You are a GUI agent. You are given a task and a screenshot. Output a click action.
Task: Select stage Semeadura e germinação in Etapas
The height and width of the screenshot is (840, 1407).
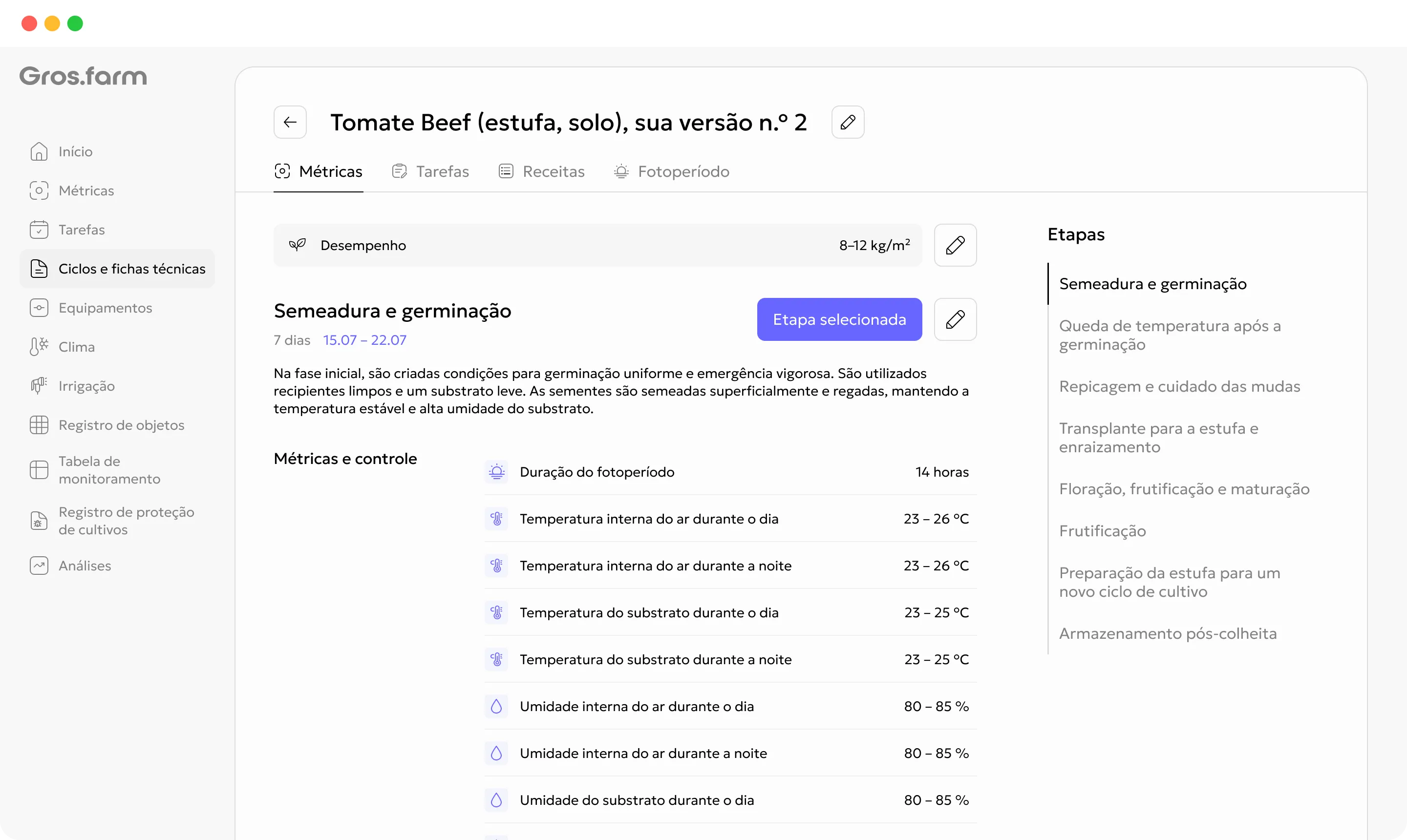point(1152,284)
